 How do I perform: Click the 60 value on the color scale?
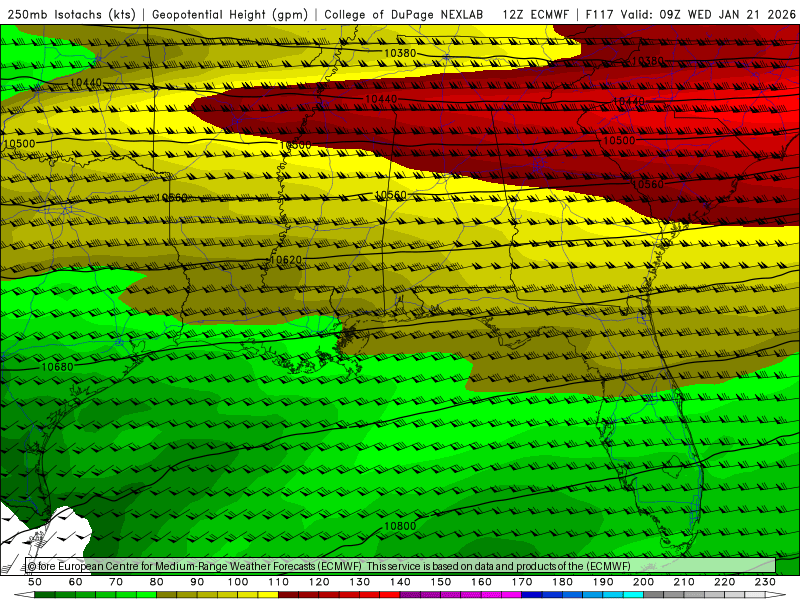pos(75,582)
